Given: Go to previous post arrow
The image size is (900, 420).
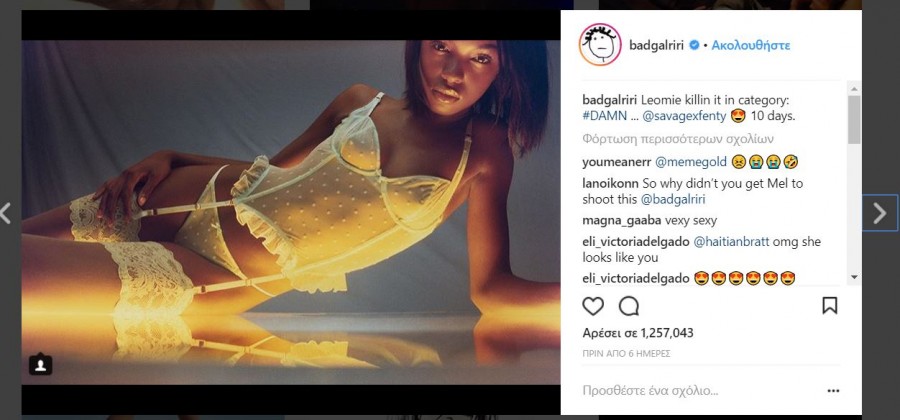Looking at the screenshot, I should (5, 213).
